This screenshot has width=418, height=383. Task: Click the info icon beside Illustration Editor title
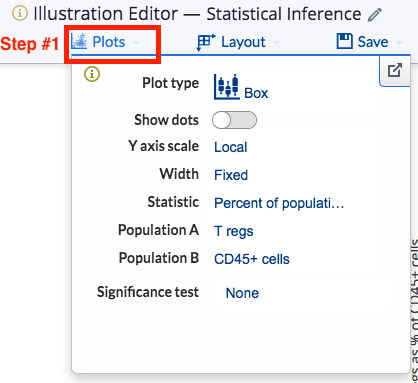click(20, 13)
